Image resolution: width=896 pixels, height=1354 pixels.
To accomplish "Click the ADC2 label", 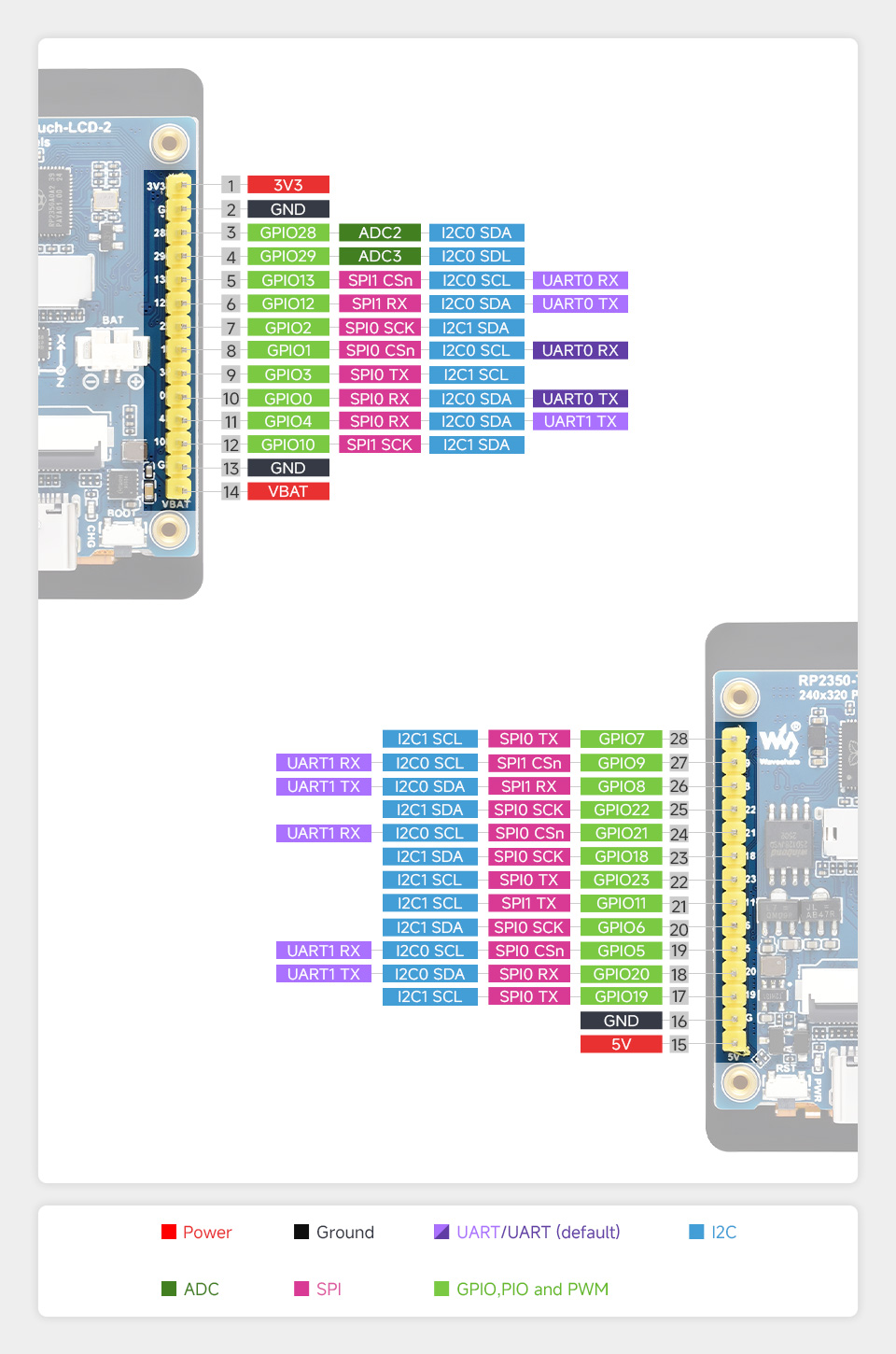I will coord(380,233).
